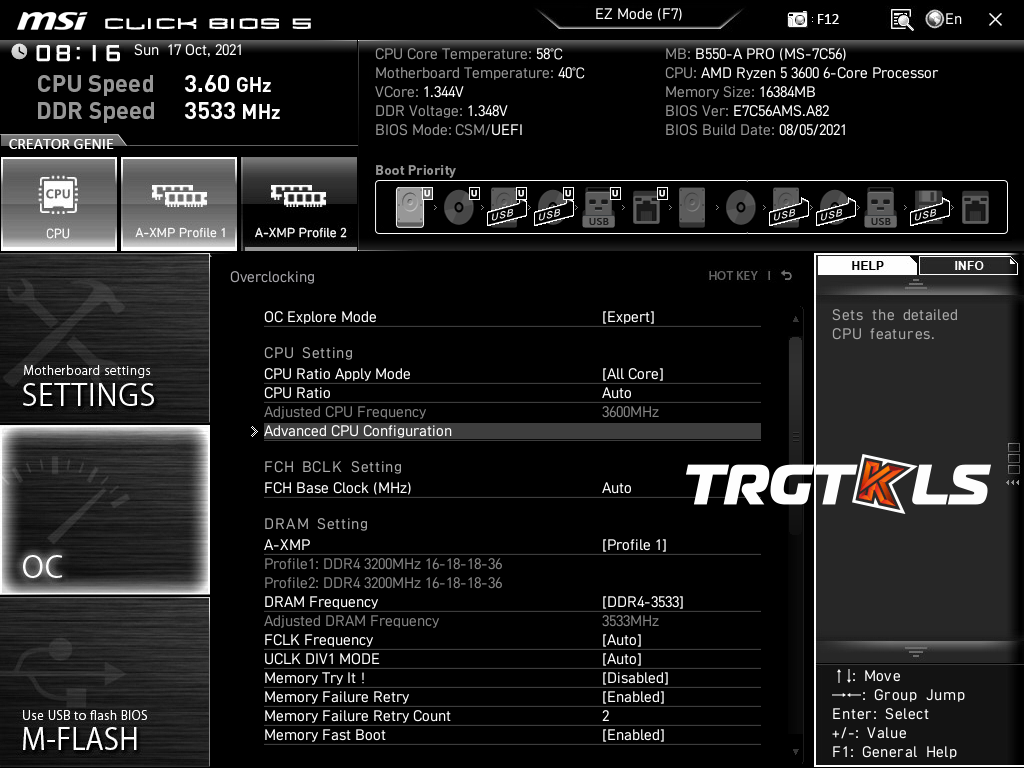Click the FCH Base Clock value field
The image size is (1024, 768).
tap(617, 488)
